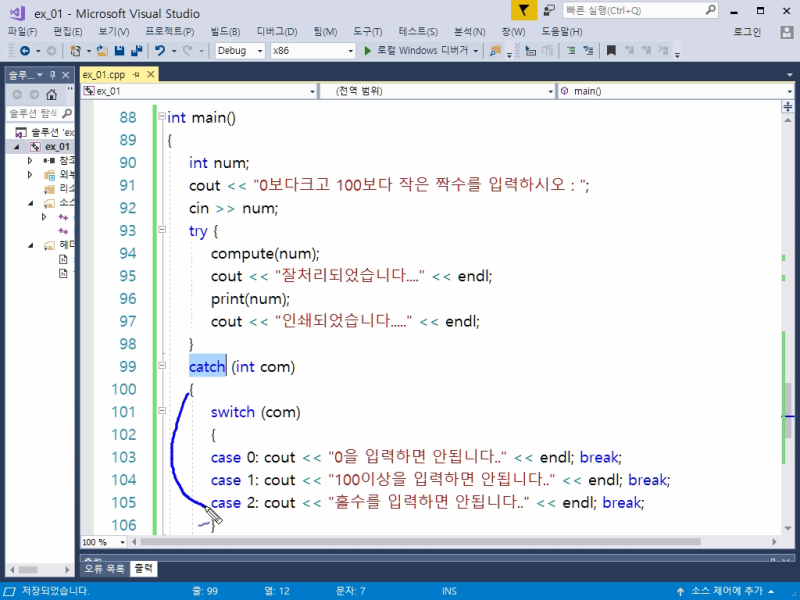This screenshot has width=800, height=600.
Task: Toggle a bookmark with the bookmark icon
Action: coord(611,51)
